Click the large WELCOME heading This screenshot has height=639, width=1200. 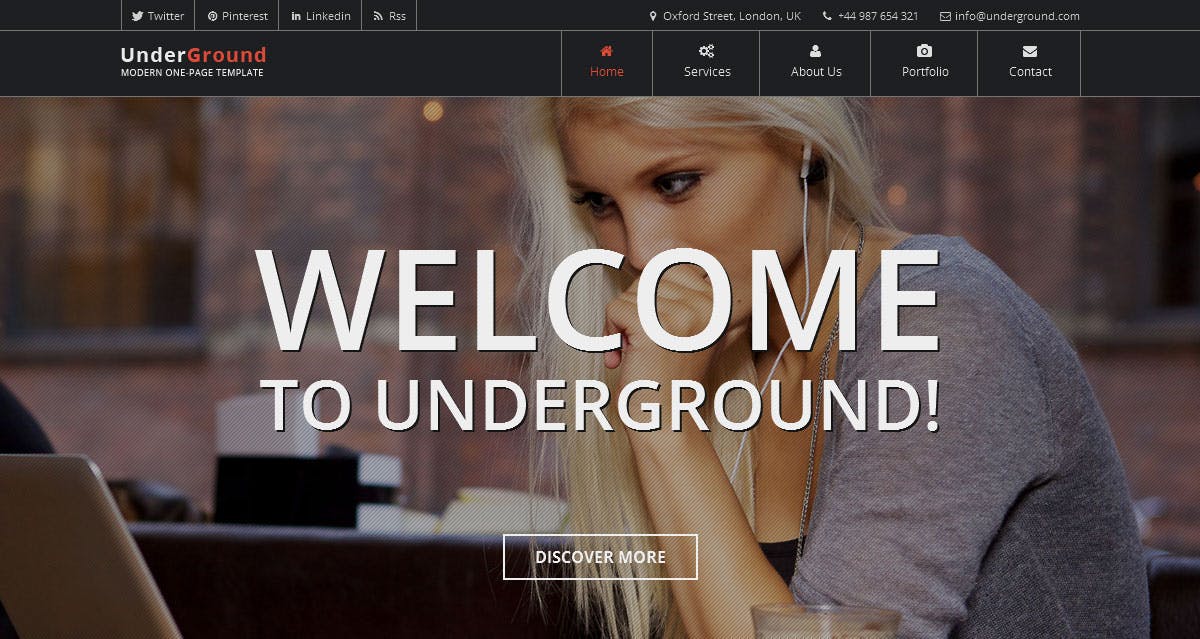[x=598, y=301]
